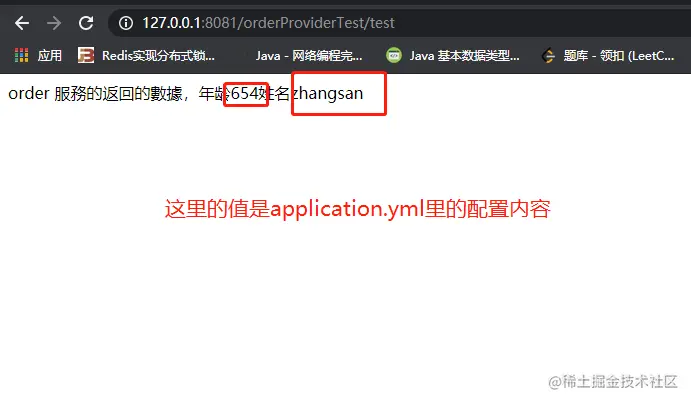691x403 pixels.
Task: Click the 应用 apps shortcut label
Action: (49, 56)
